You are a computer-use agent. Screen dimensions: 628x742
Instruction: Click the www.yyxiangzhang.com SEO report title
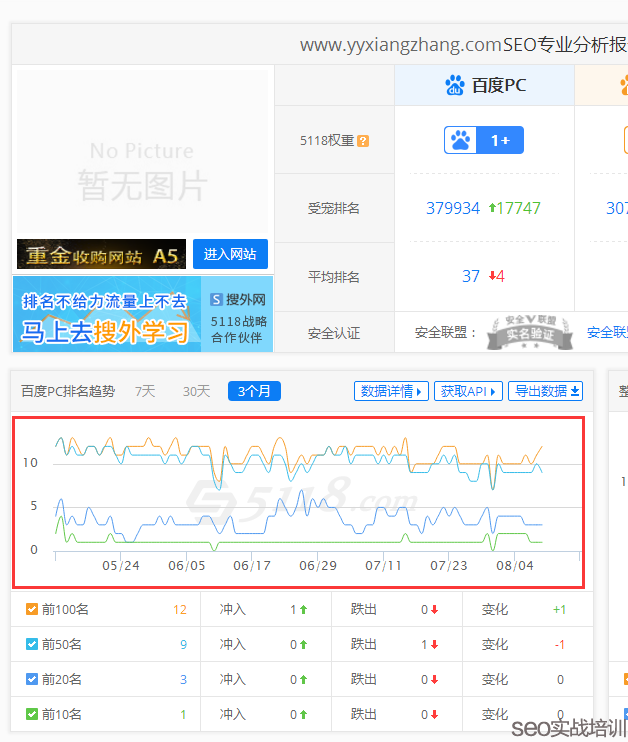(x=464, y=44)
